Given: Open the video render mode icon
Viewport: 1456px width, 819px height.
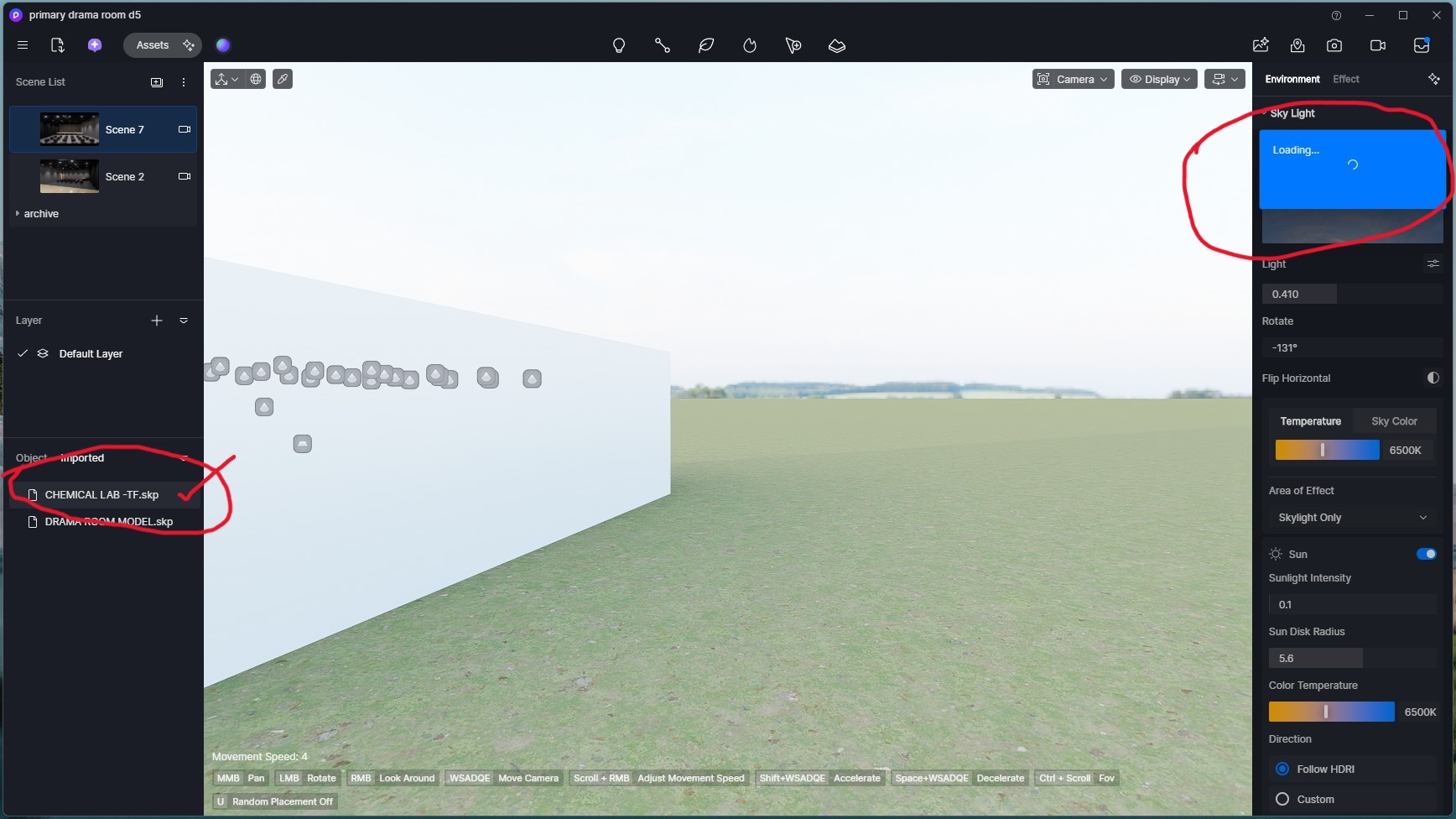Looking at the screenshot, I should tap(1378, 45).
